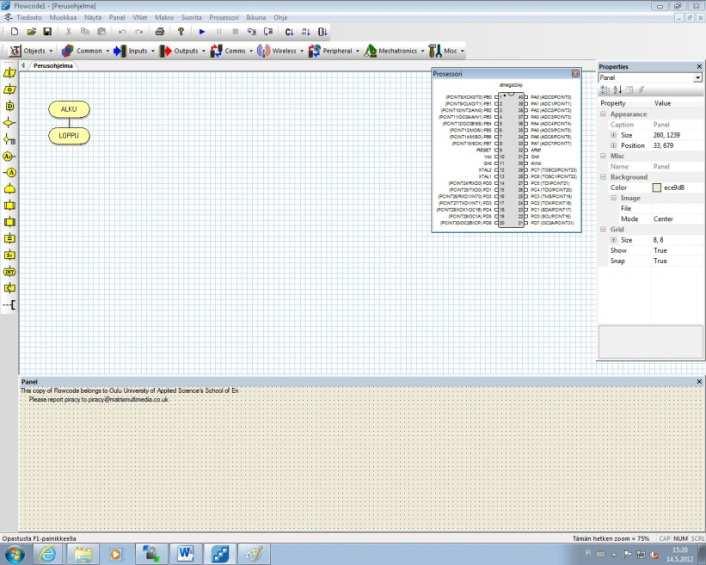Add a Comment bracket icon

coord(9,305)
